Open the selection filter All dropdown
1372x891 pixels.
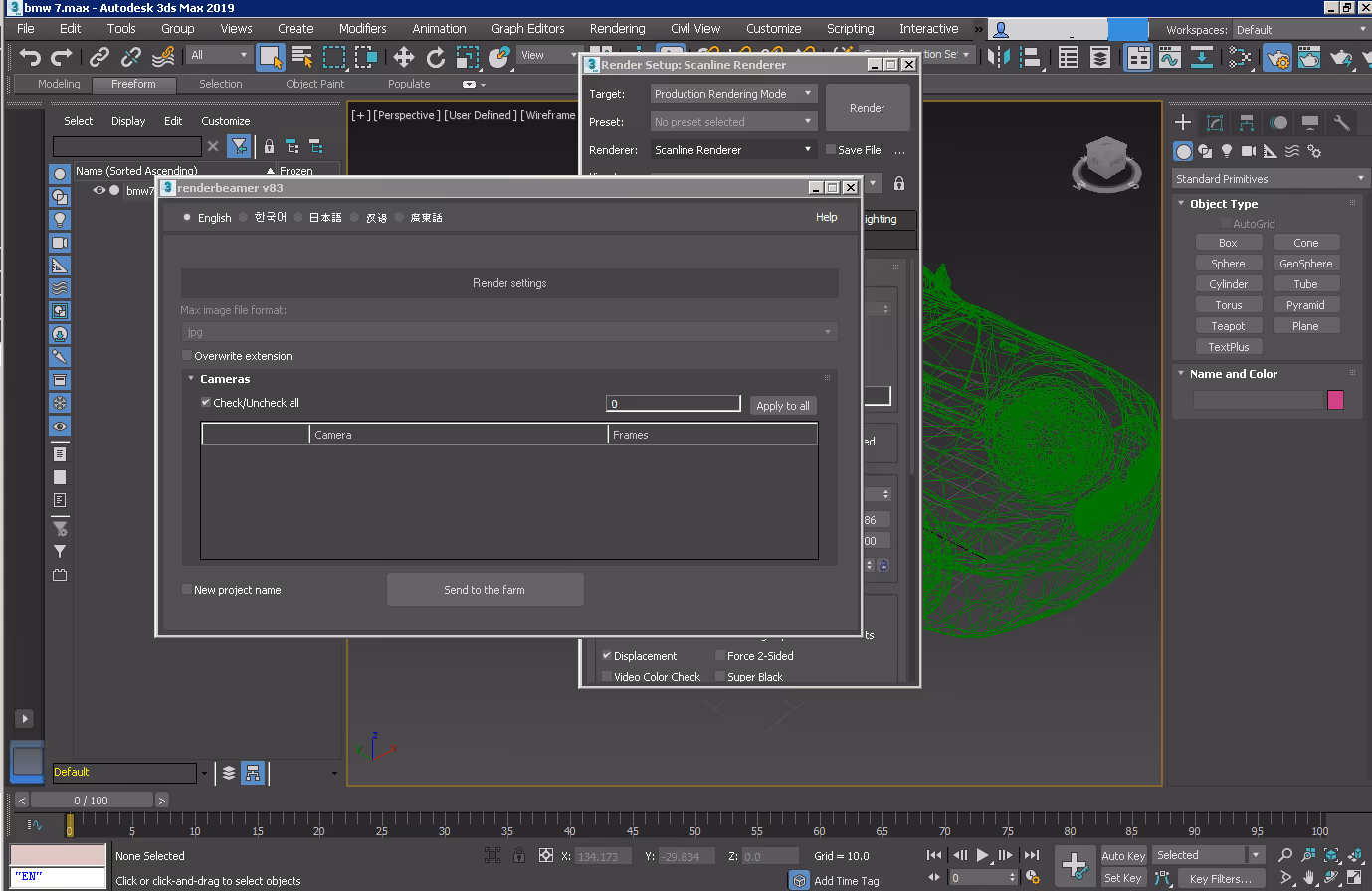click(219, 55)
